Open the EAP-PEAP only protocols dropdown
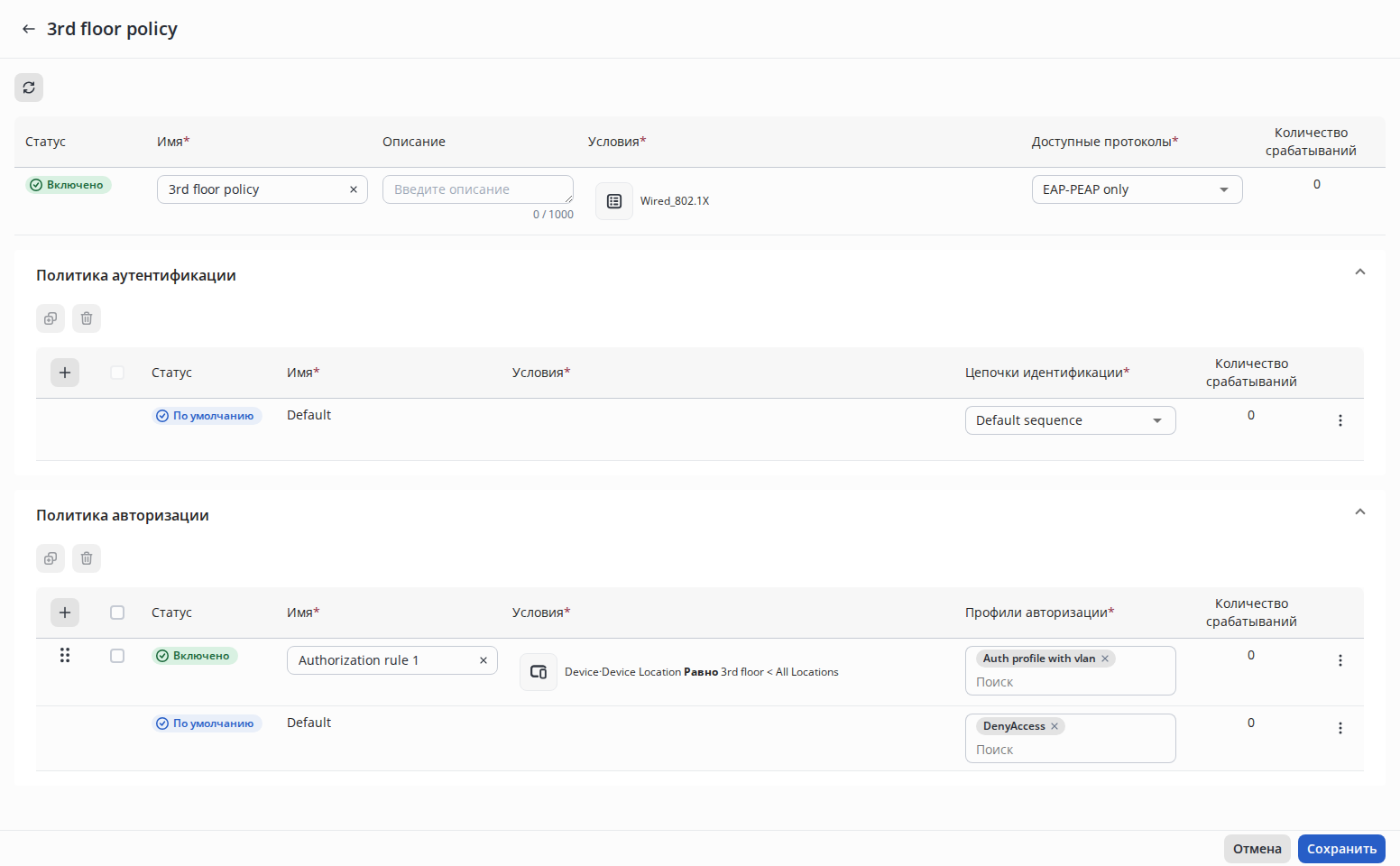Viewport: 1400px width, 866px height. coord(1137,189)
